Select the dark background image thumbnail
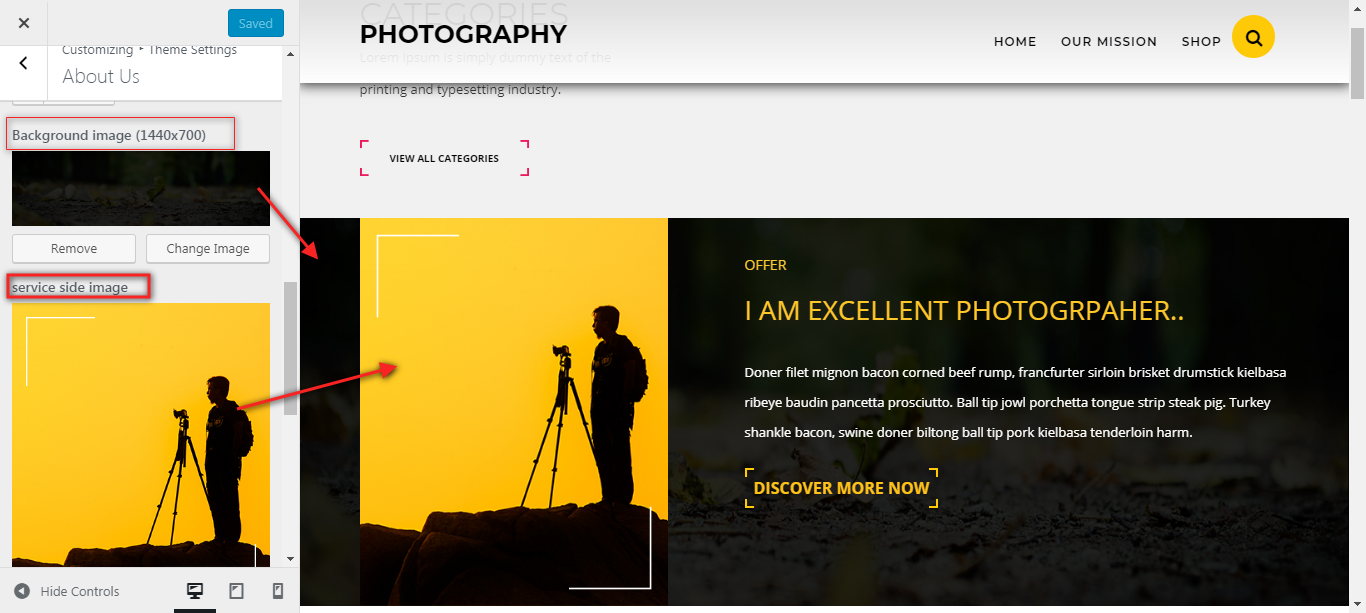 (141, 188)
